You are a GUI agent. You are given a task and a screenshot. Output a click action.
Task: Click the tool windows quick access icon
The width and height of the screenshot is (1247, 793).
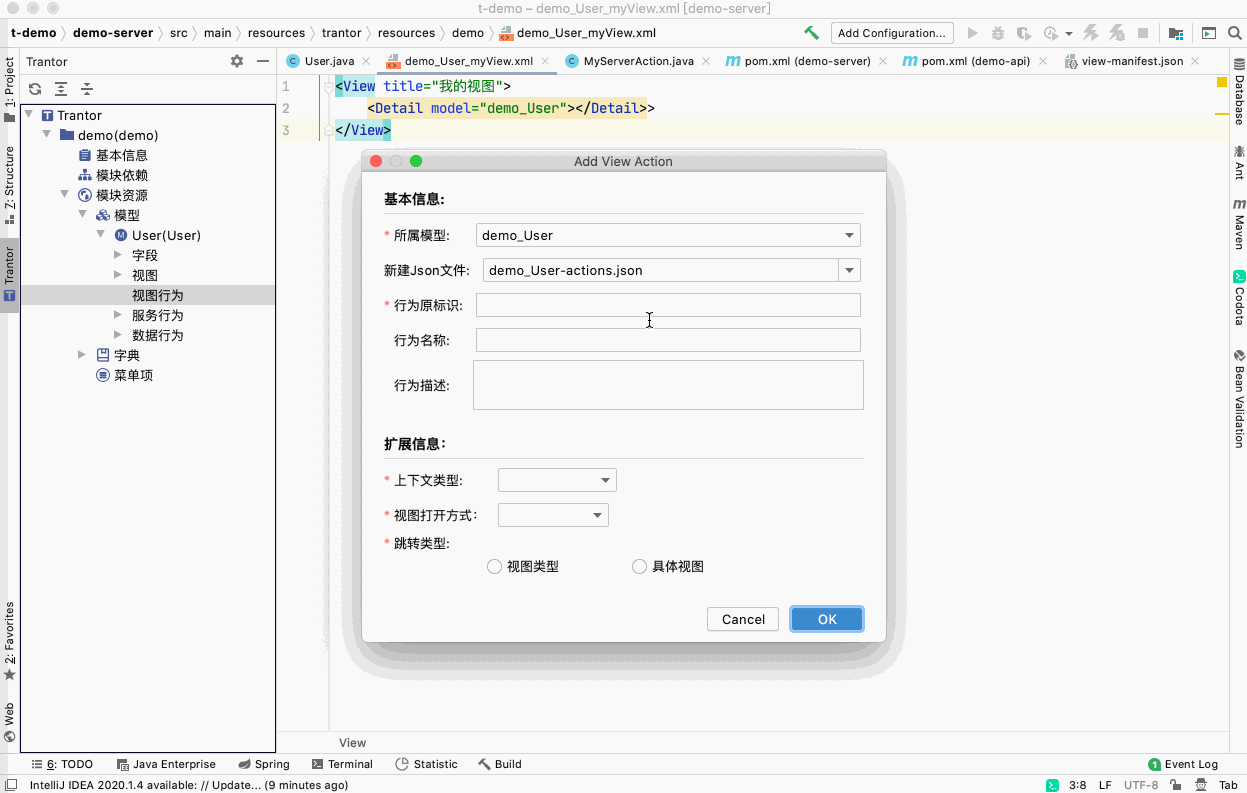pyautogui.click(x=11, y=785)
